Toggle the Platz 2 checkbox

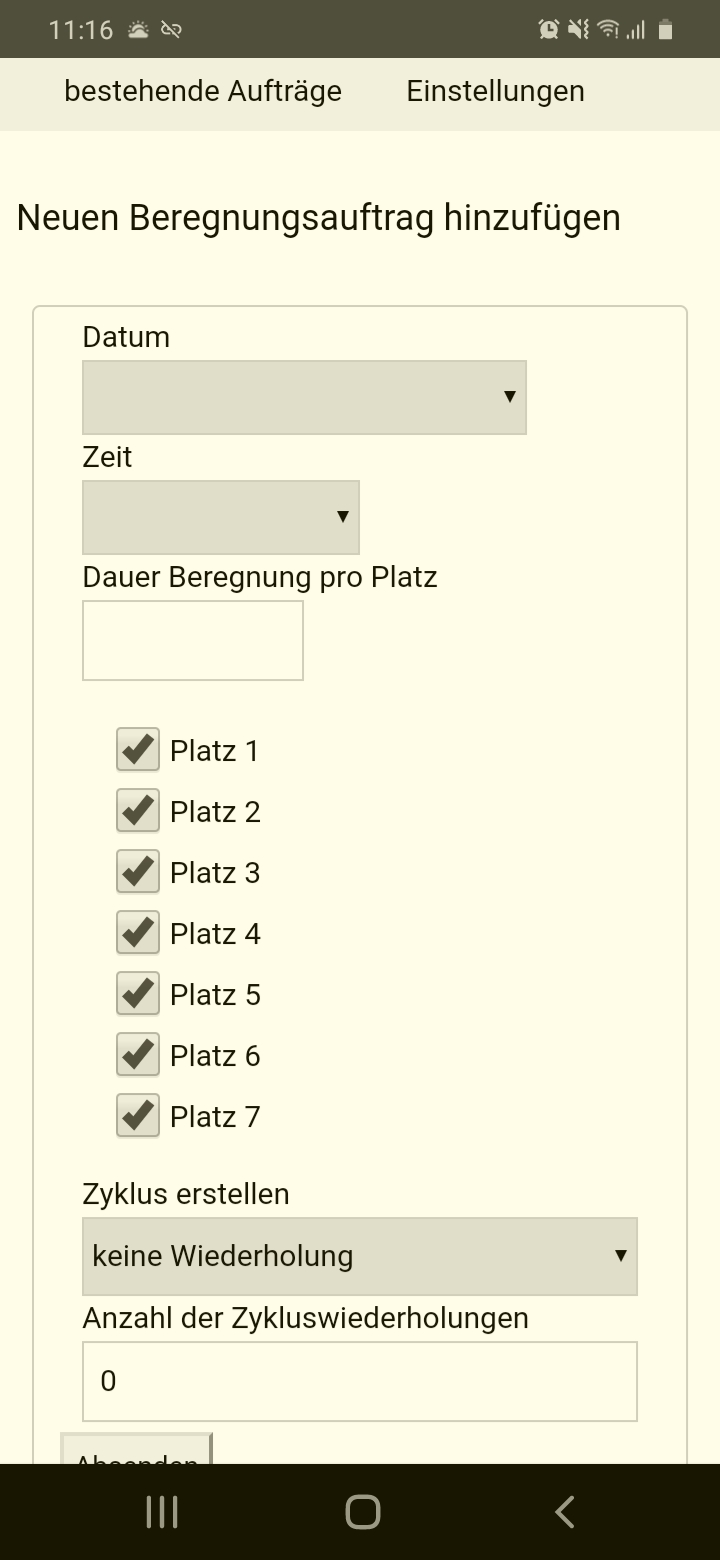click(138, 811)
